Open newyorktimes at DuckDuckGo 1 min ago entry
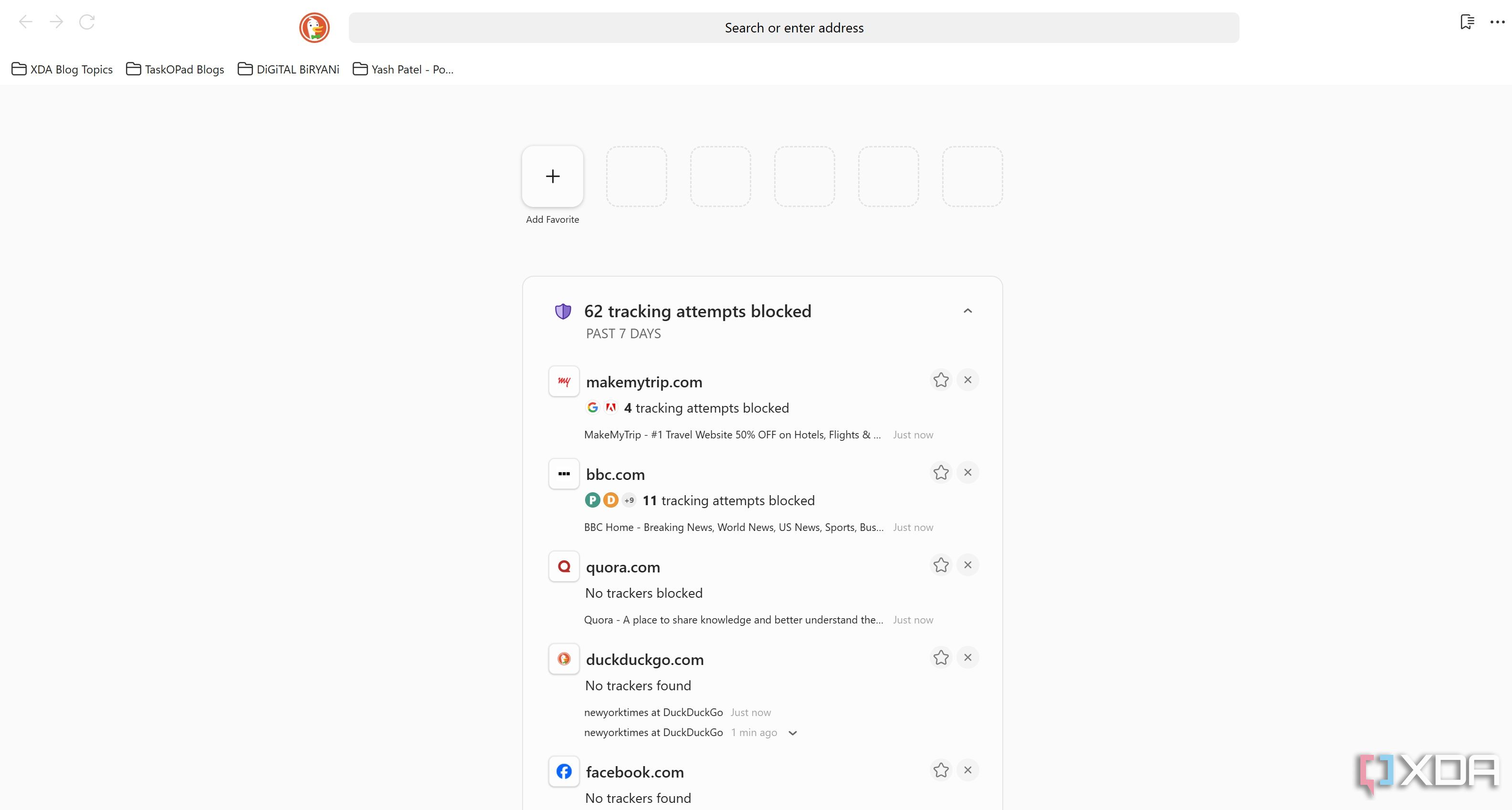 coord(653,733)
